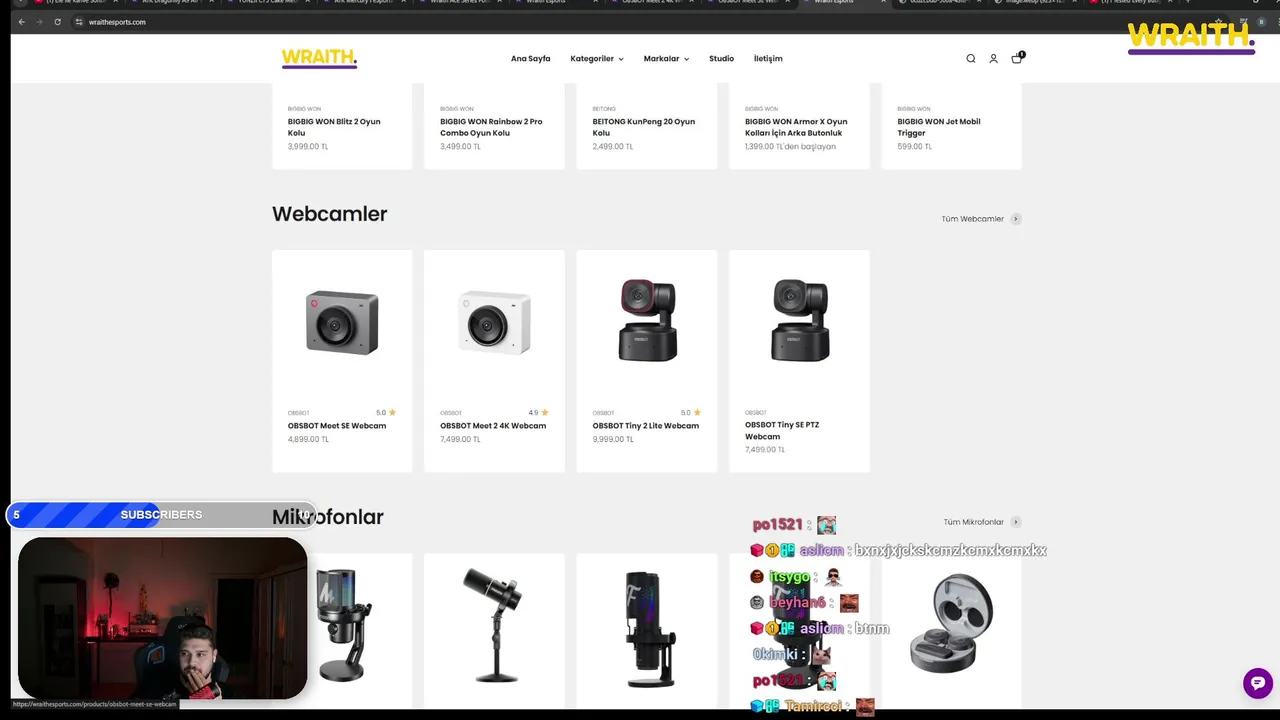Click the Webcamler section heading

[329, 214]
